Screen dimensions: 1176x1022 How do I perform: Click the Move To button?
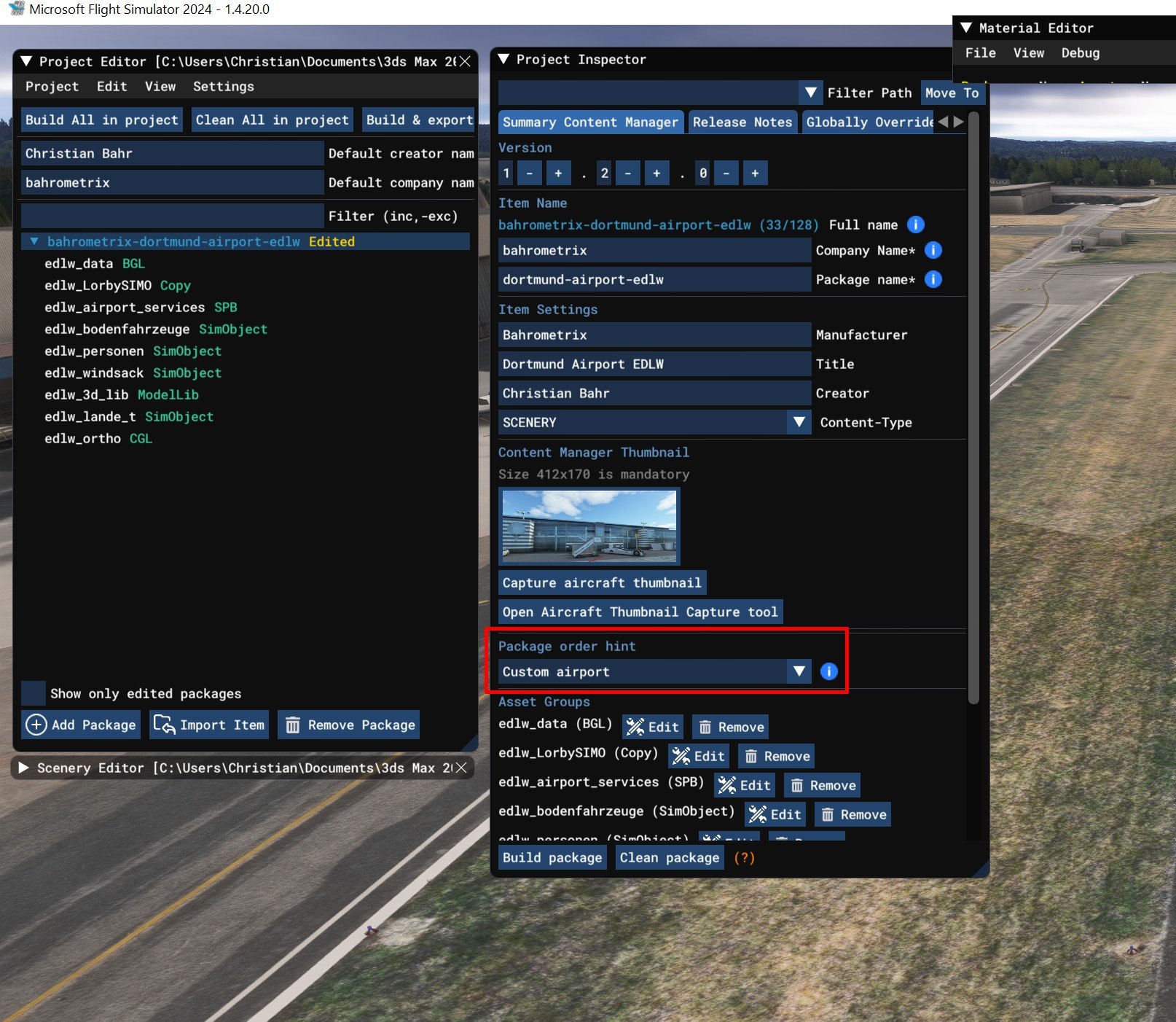[952, 93]
